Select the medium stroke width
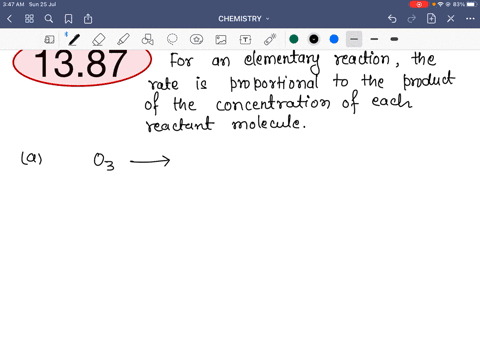This screenshot has width=480, height=360. pos(374,39)
